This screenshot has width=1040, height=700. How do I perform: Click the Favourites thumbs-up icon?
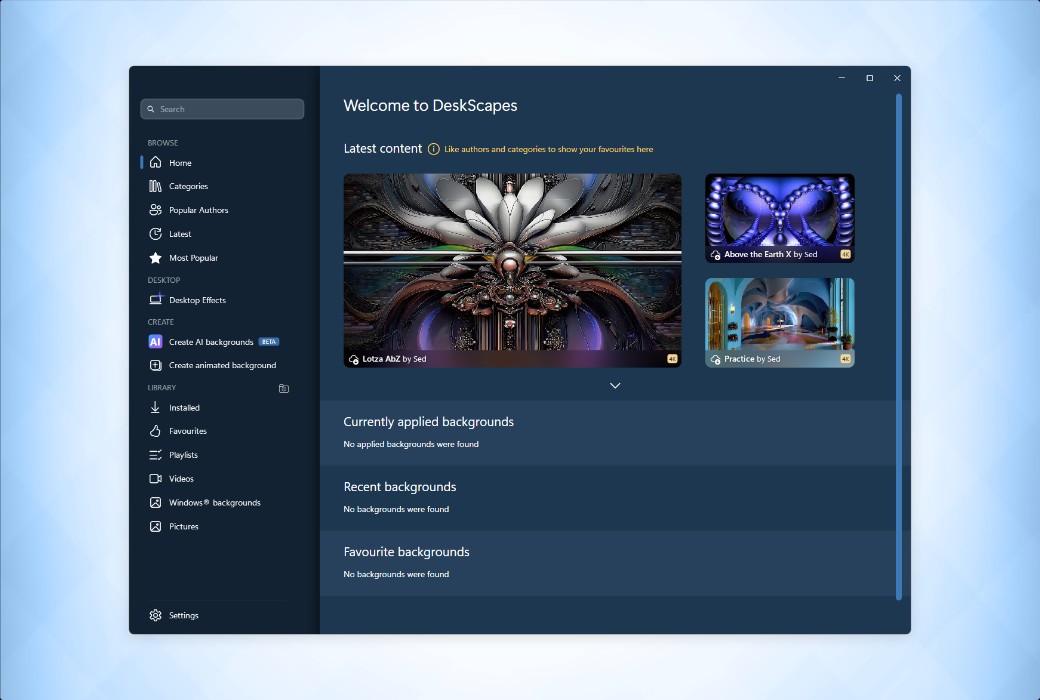coord(155,431)
